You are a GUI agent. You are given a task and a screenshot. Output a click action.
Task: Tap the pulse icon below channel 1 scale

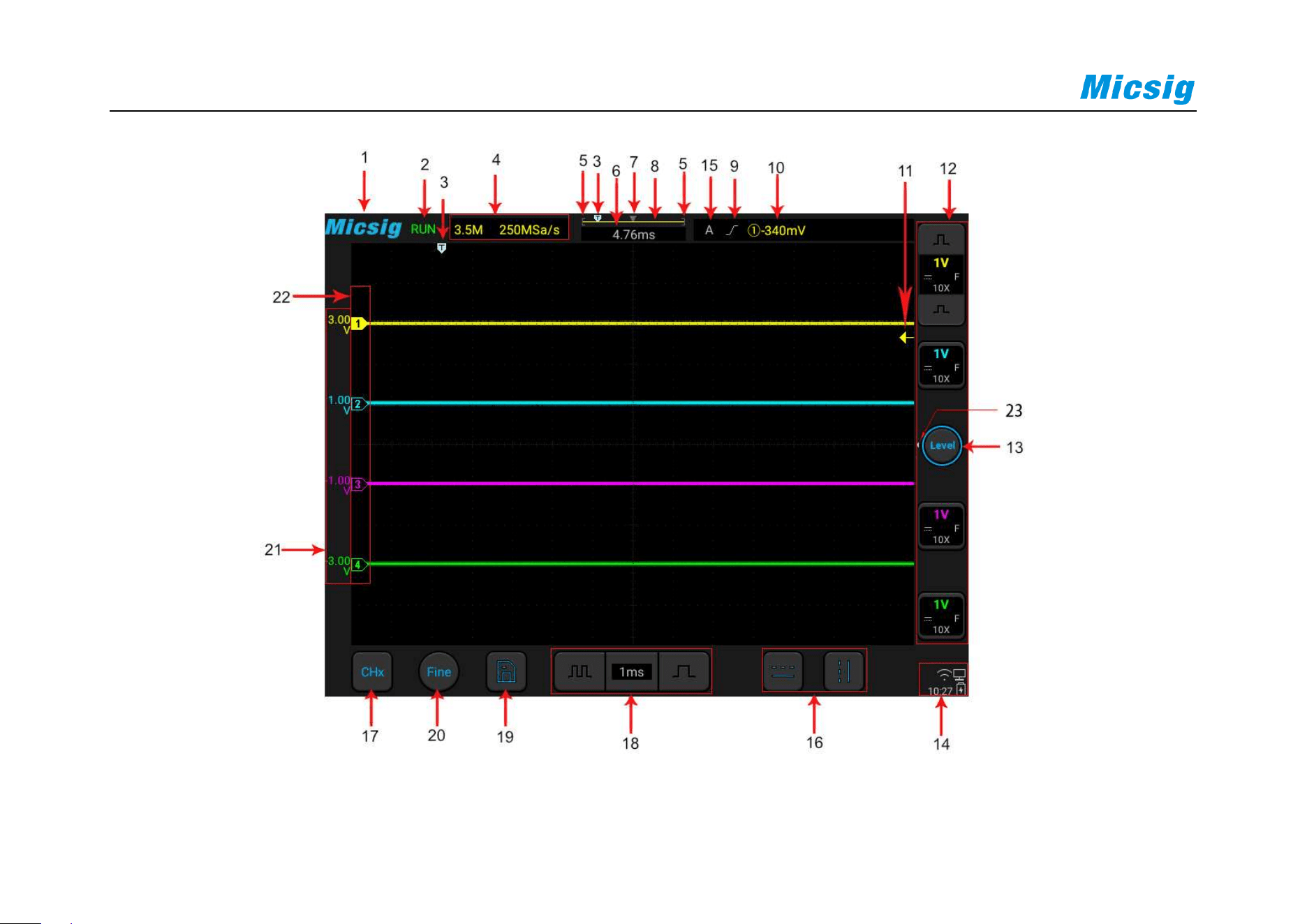pyautogui.click(x=941, y=309)
